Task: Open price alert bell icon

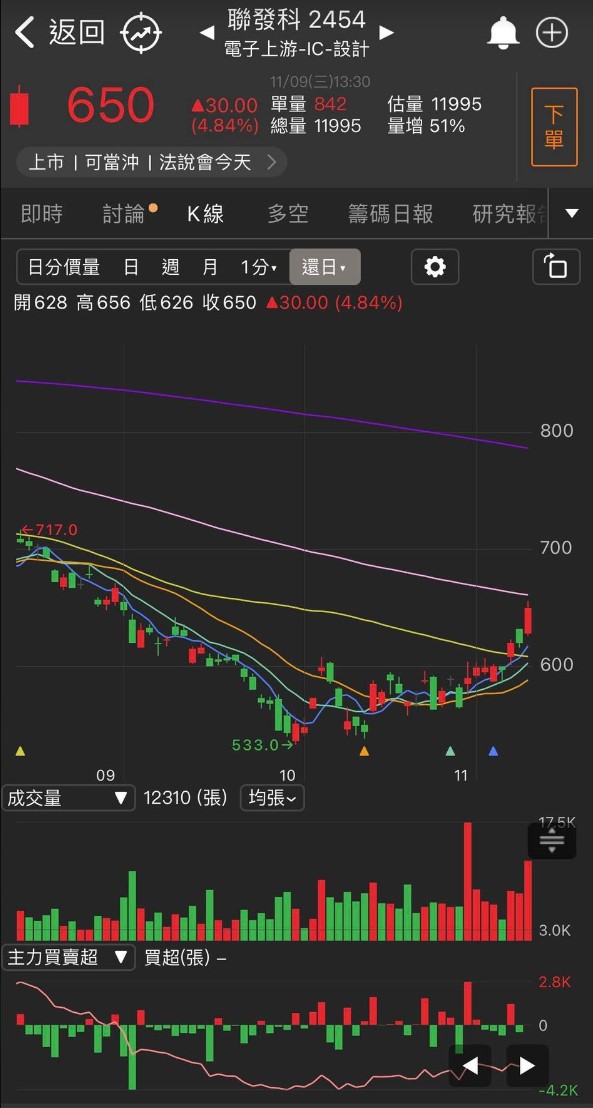Action: tap(503, 33)
